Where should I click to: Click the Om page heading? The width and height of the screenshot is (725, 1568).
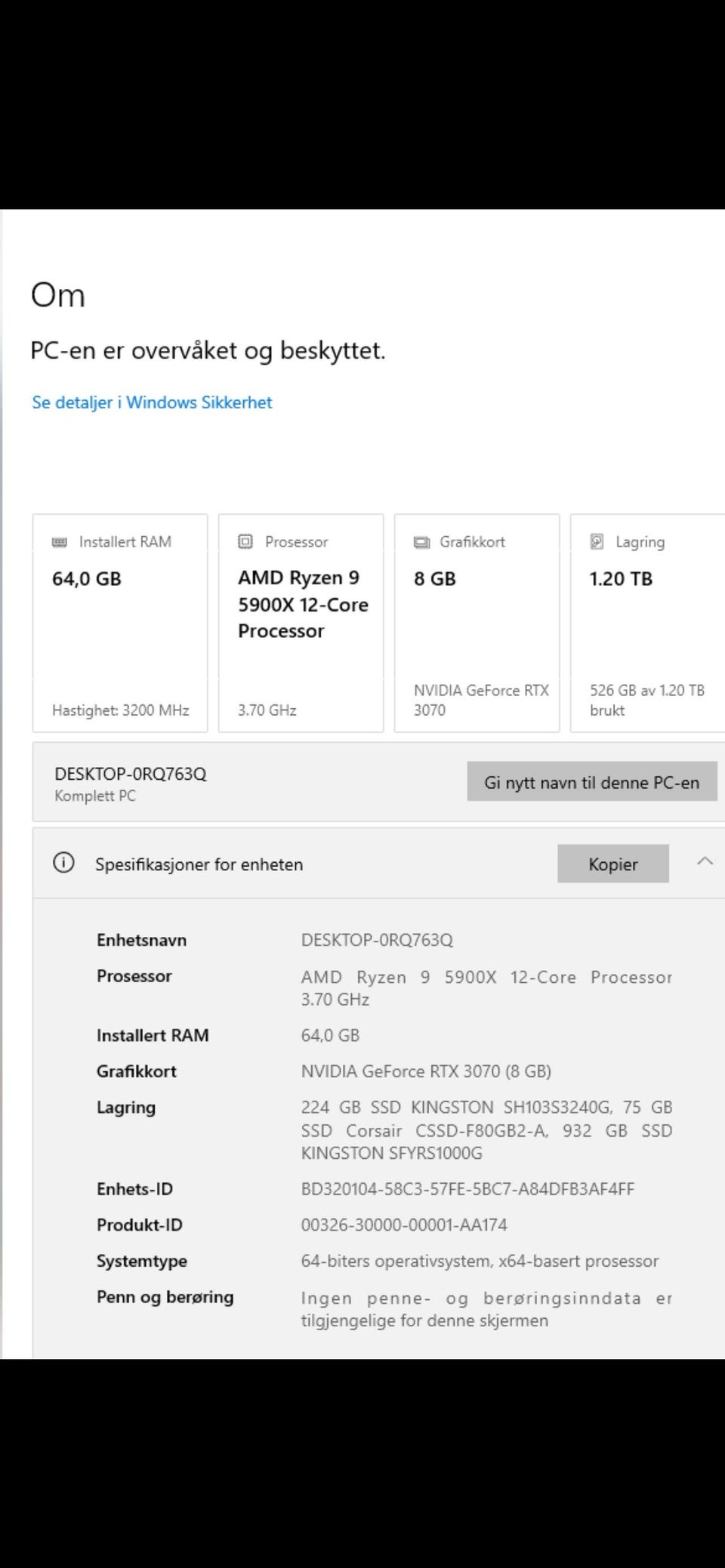click(x=58, y=294)
